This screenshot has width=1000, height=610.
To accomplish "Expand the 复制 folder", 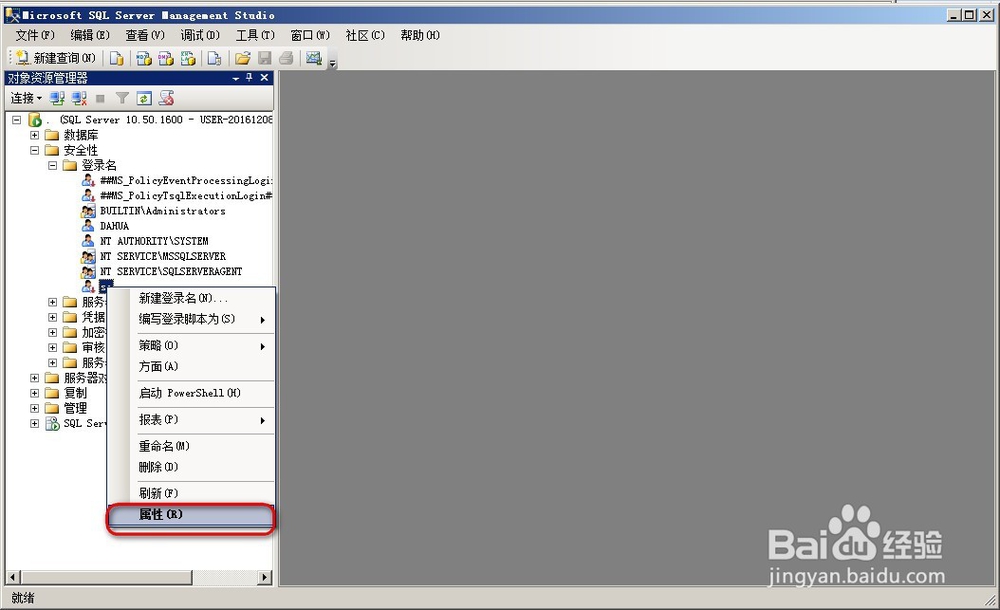I will click(x=34, y=393).
